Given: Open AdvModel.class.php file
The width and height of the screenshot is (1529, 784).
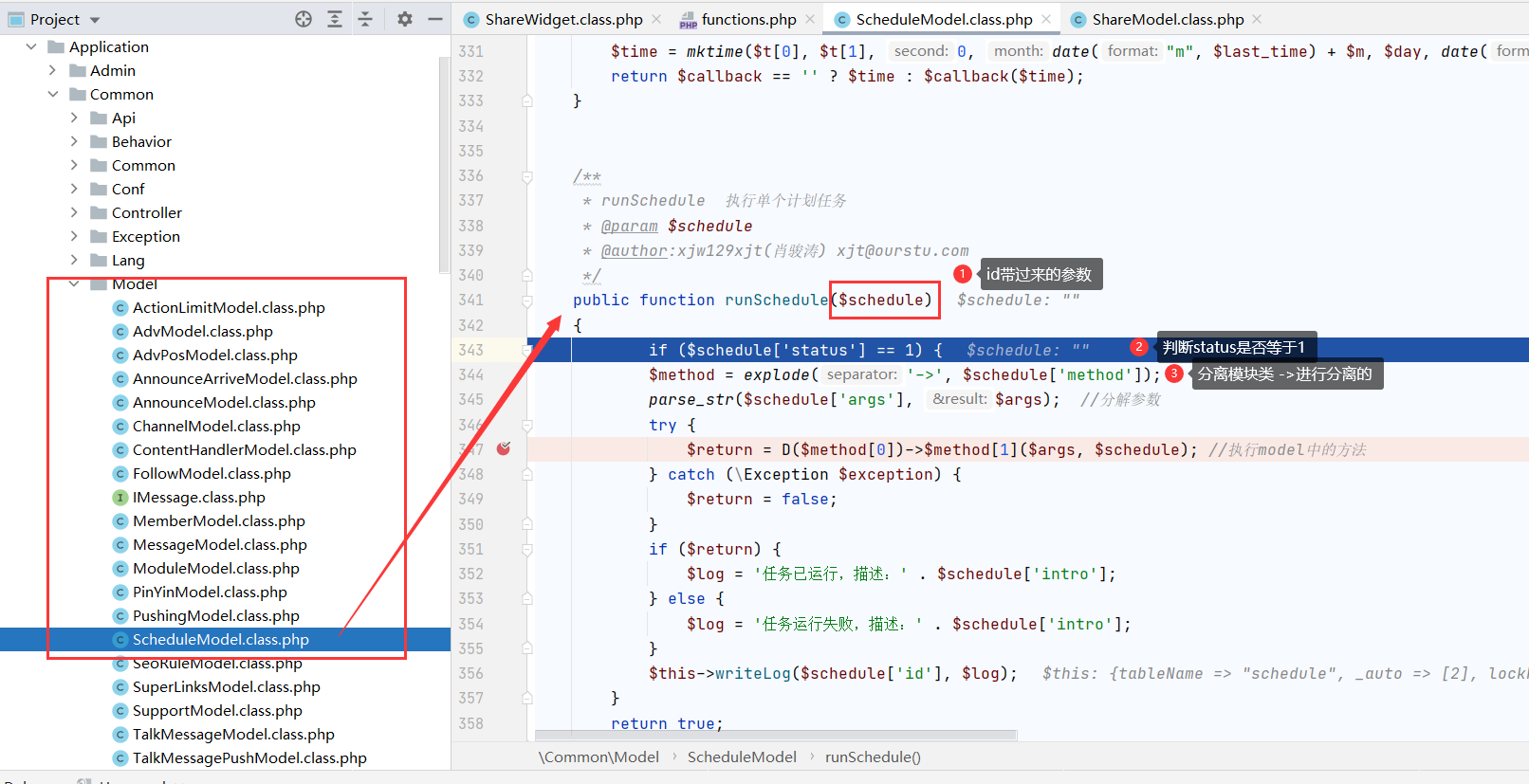Looking at the screenshot, I should click(203, 331).
